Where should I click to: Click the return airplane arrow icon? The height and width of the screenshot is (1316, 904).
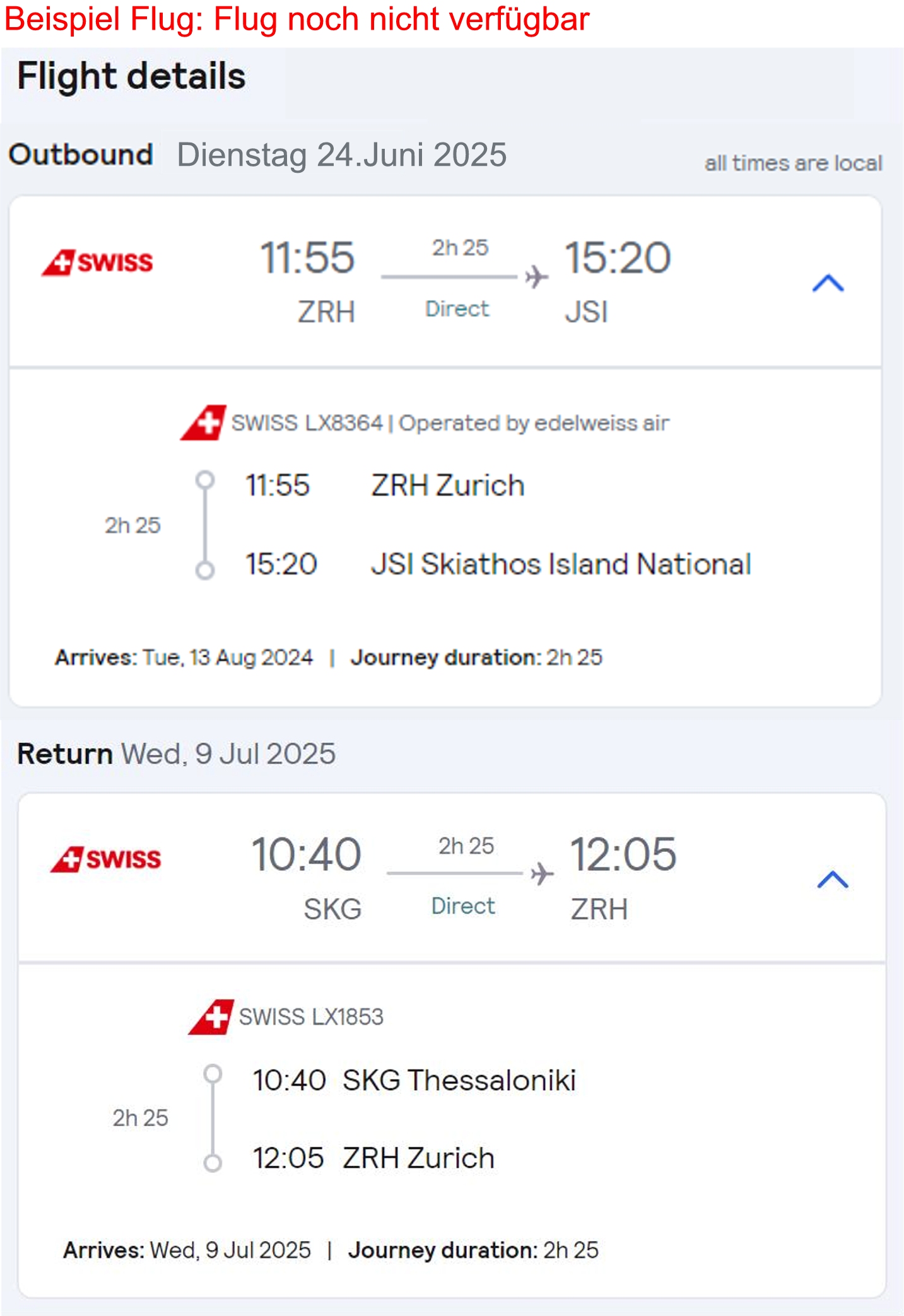click(542, 874)
